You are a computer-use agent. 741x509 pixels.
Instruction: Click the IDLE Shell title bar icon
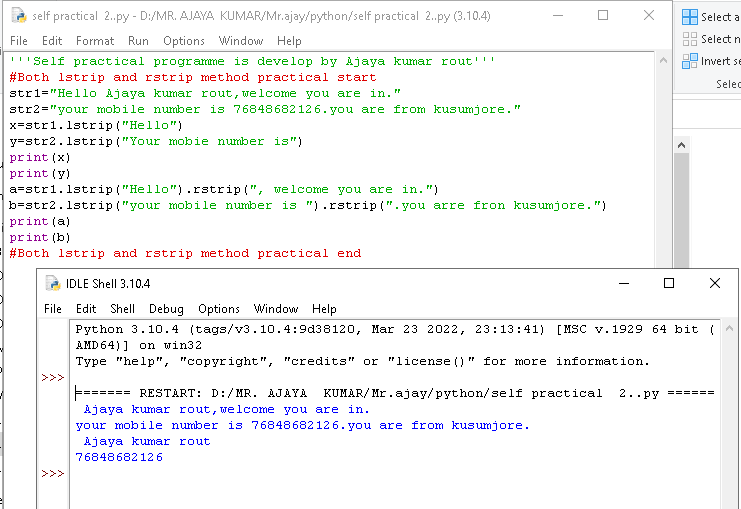tap(54, 283)
